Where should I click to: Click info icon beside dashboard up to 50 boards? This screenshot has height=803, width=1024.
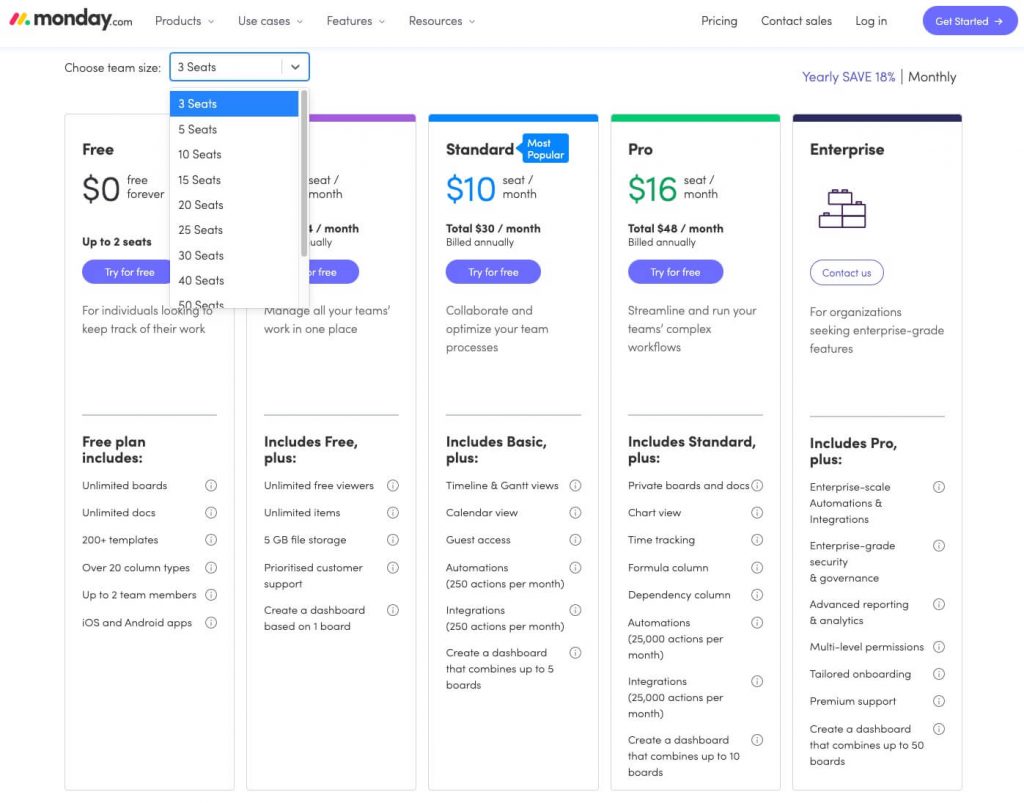coord(938,729)
